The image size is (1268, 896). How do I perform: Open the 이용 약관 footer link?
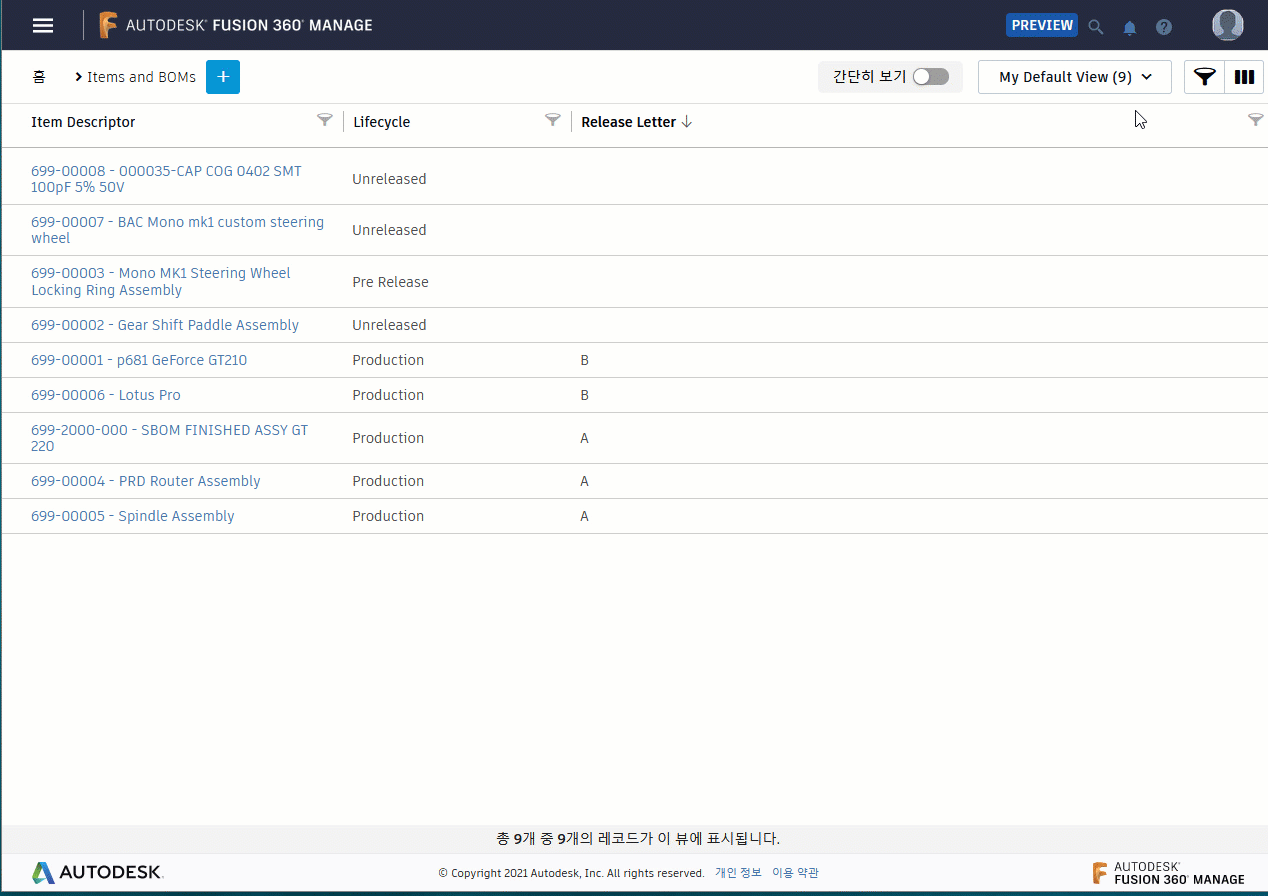tap(795, 873)
